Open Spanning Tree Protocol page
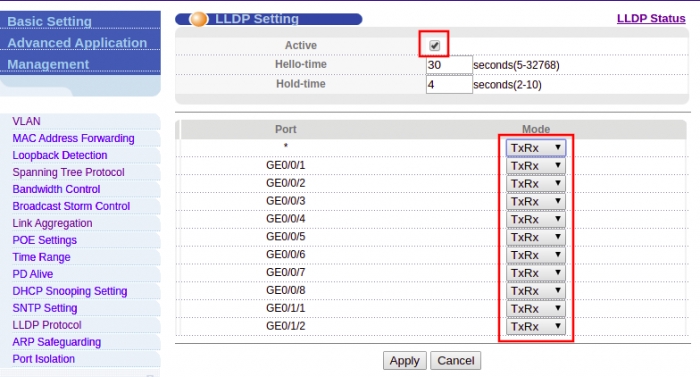 (x=68, y=172)
